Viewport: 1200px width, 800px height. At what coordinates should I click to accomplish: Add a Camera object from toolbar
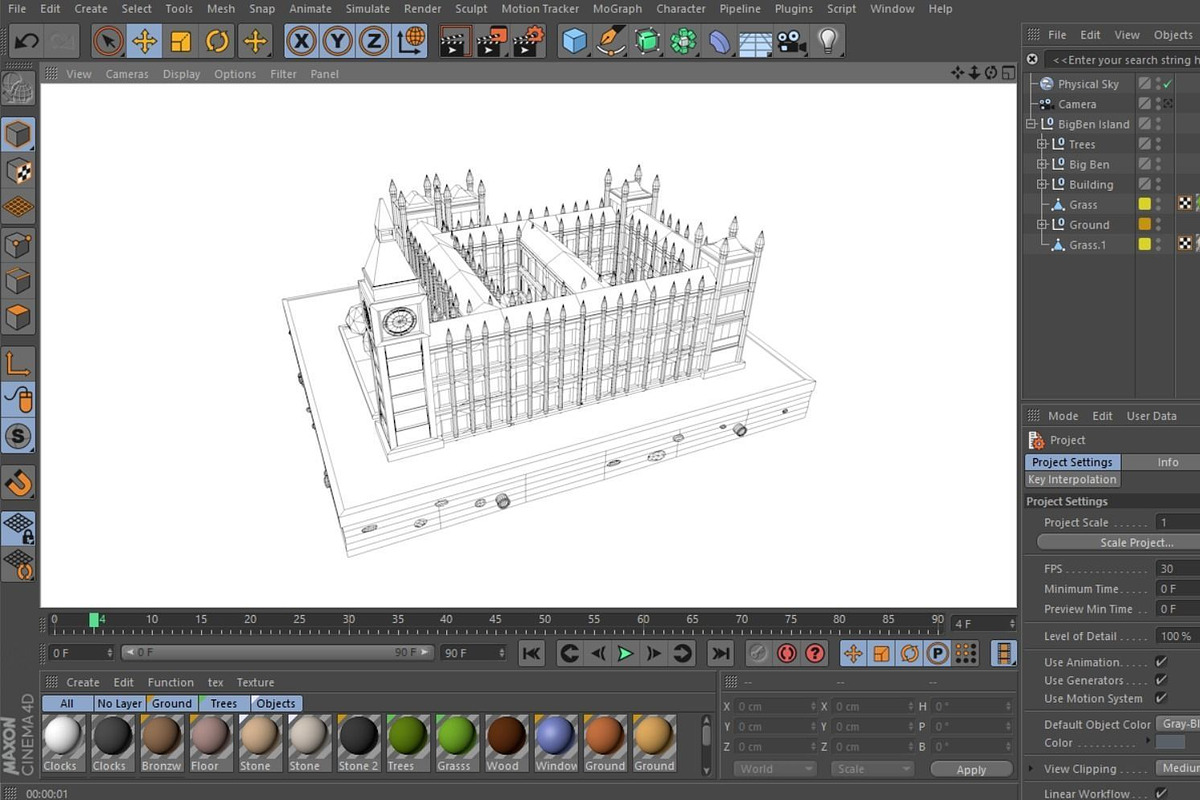(791, 41)
